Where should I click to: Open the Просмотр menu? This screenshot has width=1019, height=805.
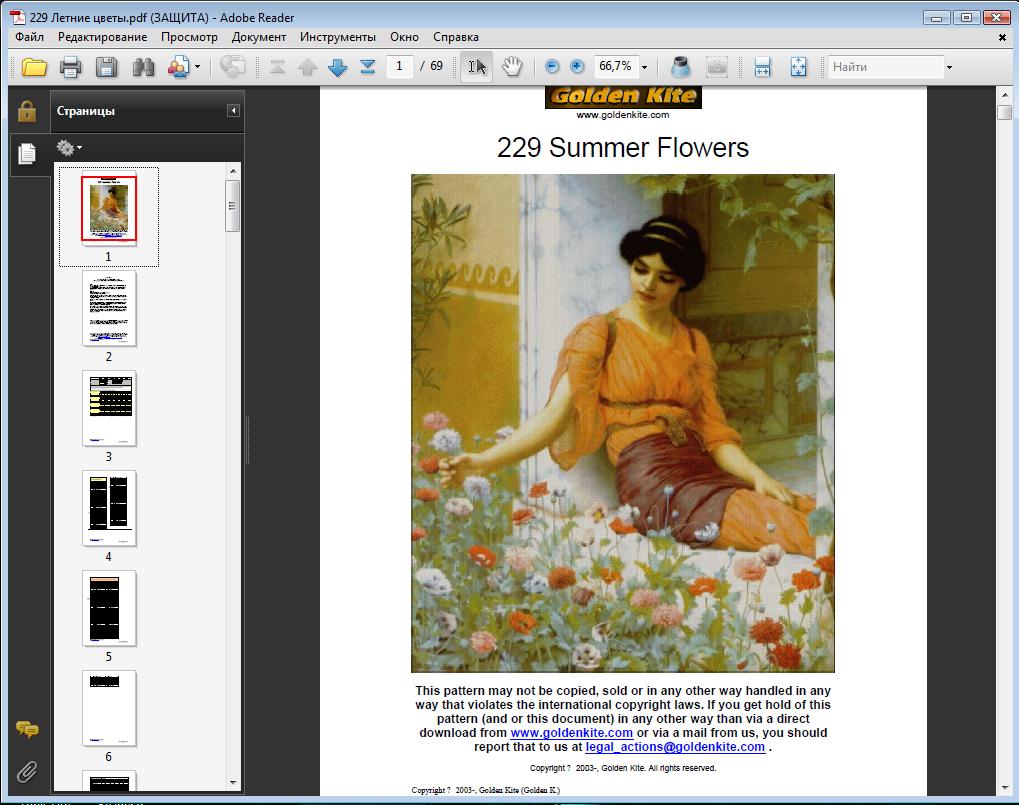[x=189, y=37]
